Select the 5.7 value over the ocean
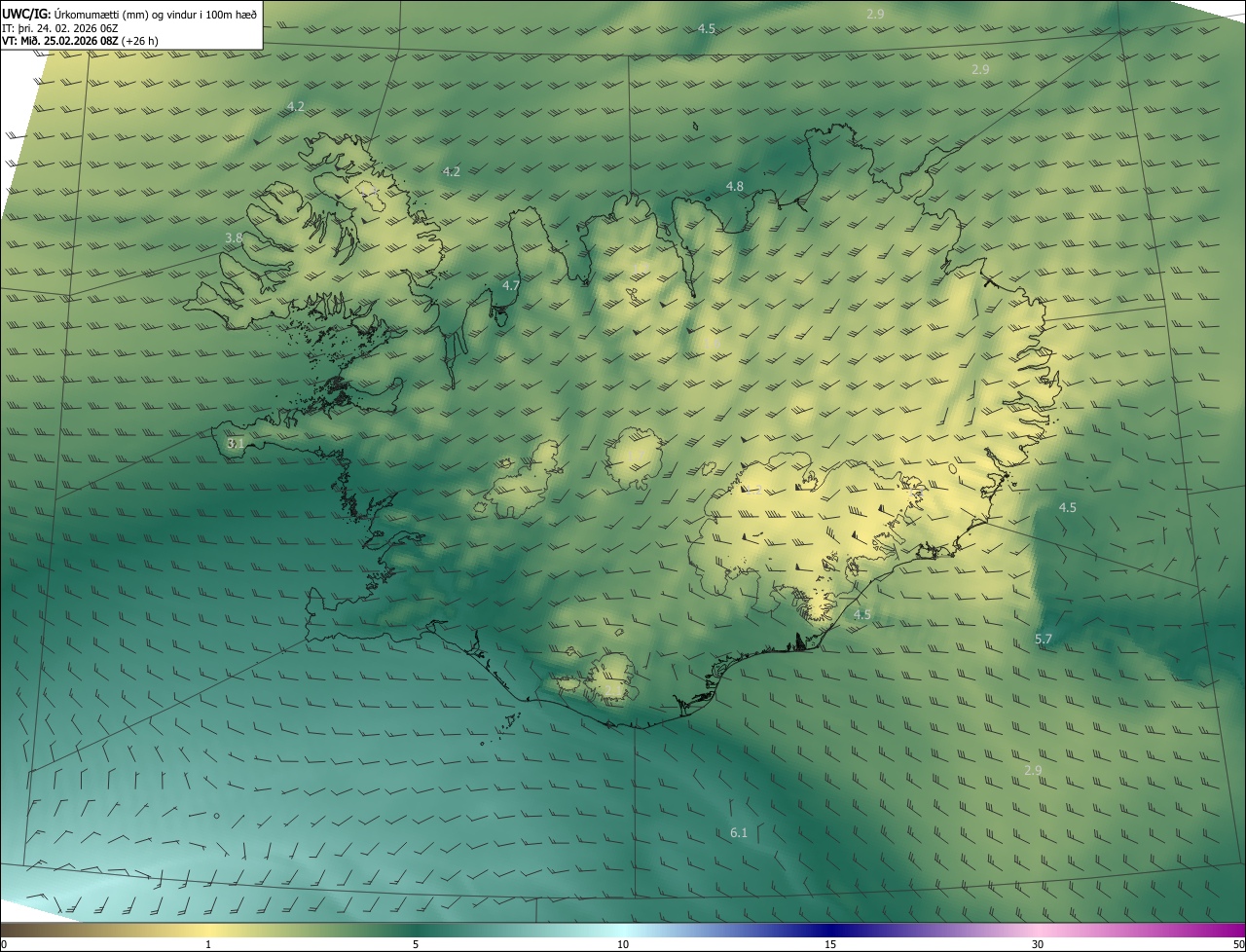1246x952 pixels. point(1044,639)
